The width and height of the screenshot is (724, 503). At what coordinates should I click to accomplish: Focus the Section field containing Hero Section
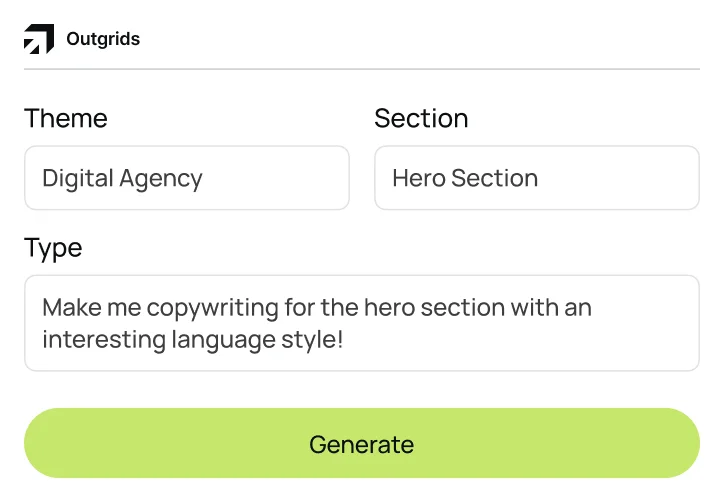pyautogui.click(x=537, y=178)
